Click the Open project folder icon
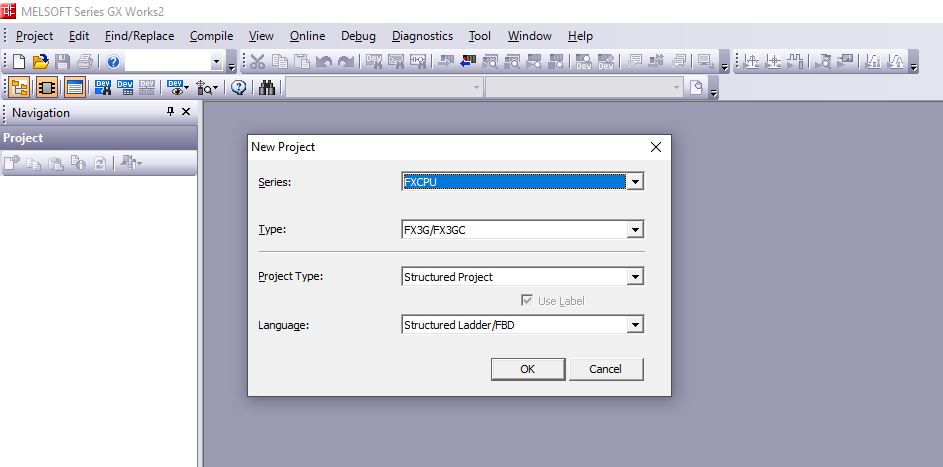The height and width of the screenshot is (467, 943). 40,61
